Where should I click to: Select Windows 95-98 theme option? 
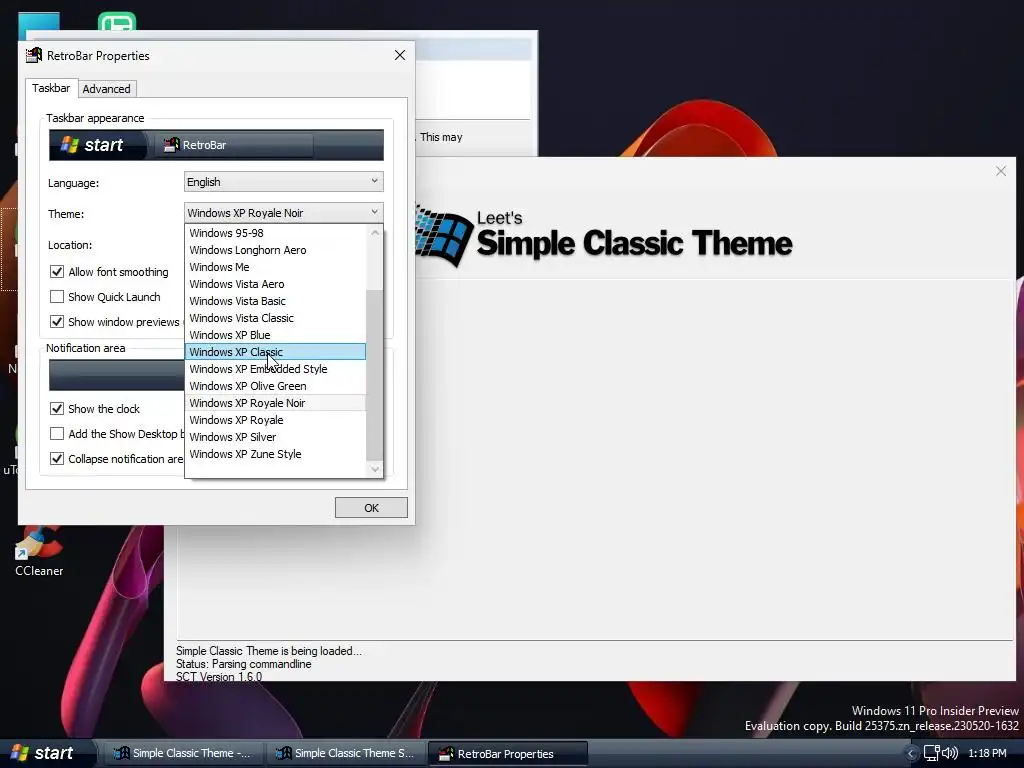point(275,233)
